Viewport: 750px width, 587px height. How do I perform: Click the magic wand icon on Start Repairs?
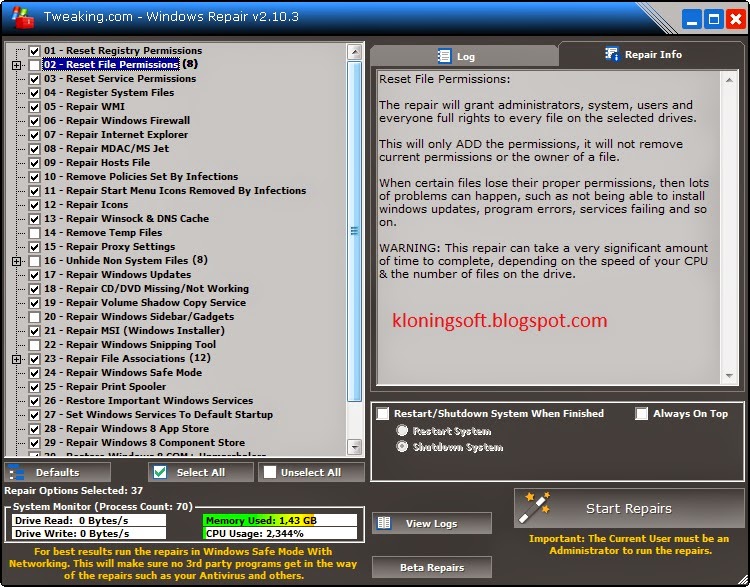(x=536, y=507)
